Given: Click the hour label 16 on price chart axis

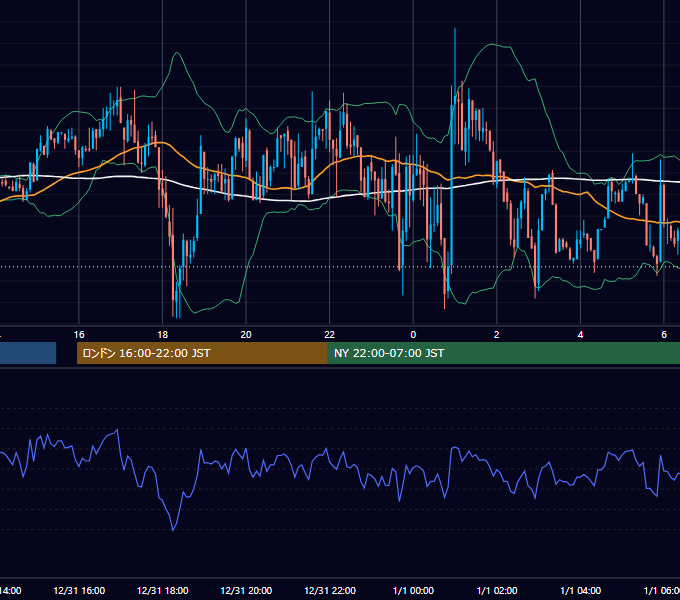Looking at the screenshot, I should pyautogui.click(x=79, y=335).
